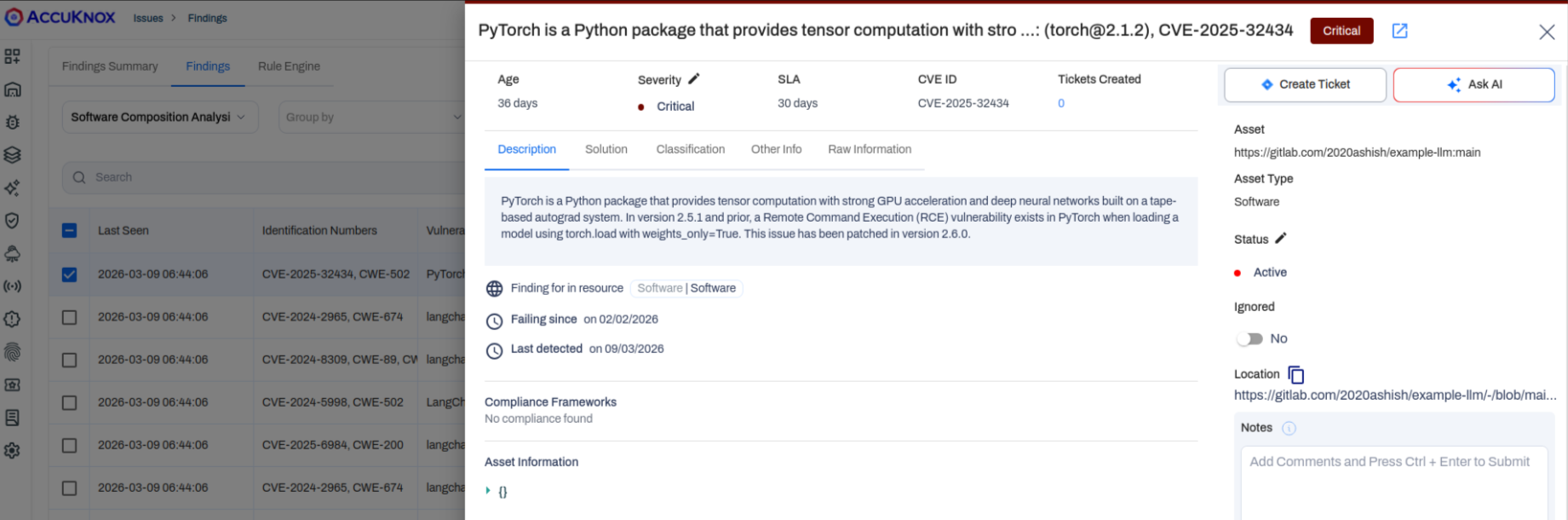The width and height of the screenshot is (1568, 520).
Task: Open the Raw Information tab
Action: (x=869, y=149)
